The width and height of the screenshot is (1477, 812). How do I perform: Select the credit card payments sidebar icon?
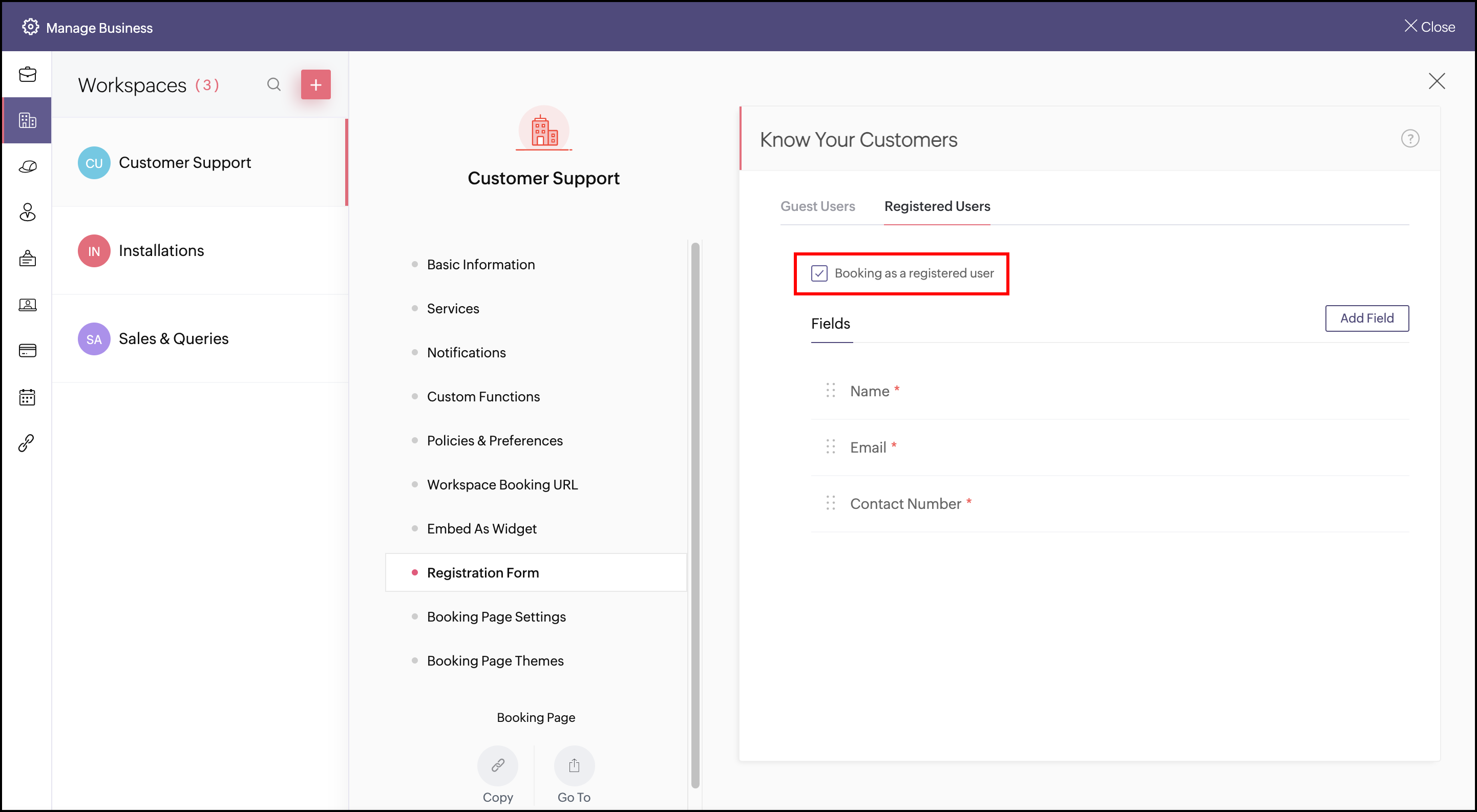pyautogui.click(x=27, y=350)
